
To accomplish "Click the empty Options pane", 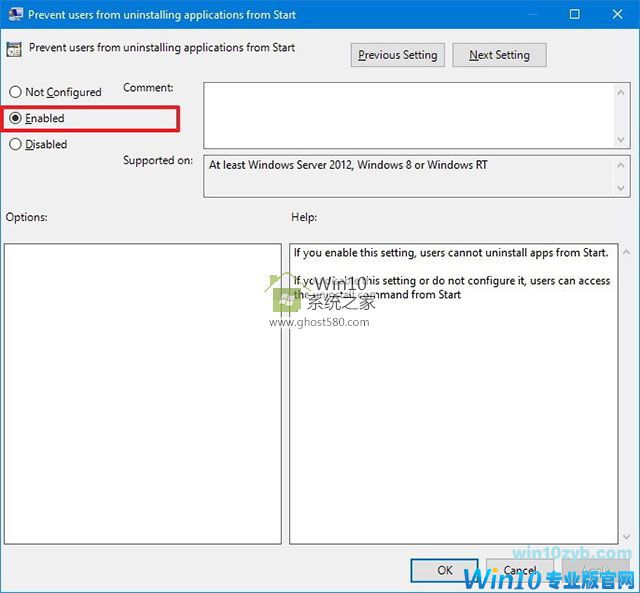I will [143, 394].
